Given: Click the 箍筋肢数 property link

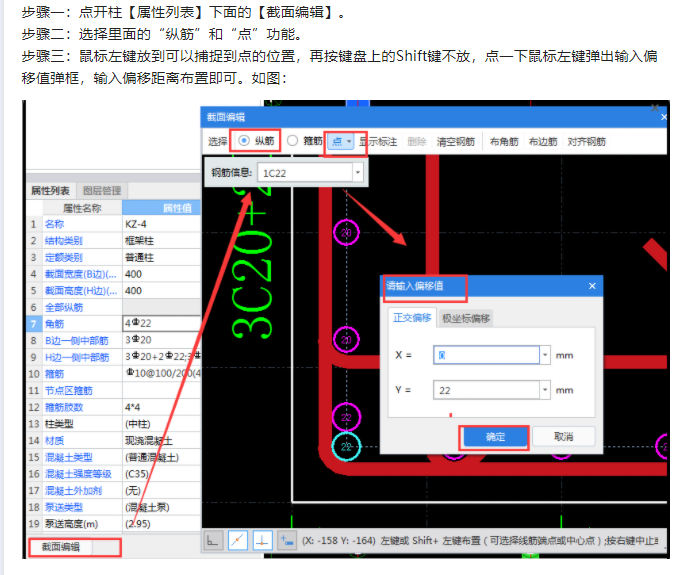Looking at the screenshot, I should 64,407.
